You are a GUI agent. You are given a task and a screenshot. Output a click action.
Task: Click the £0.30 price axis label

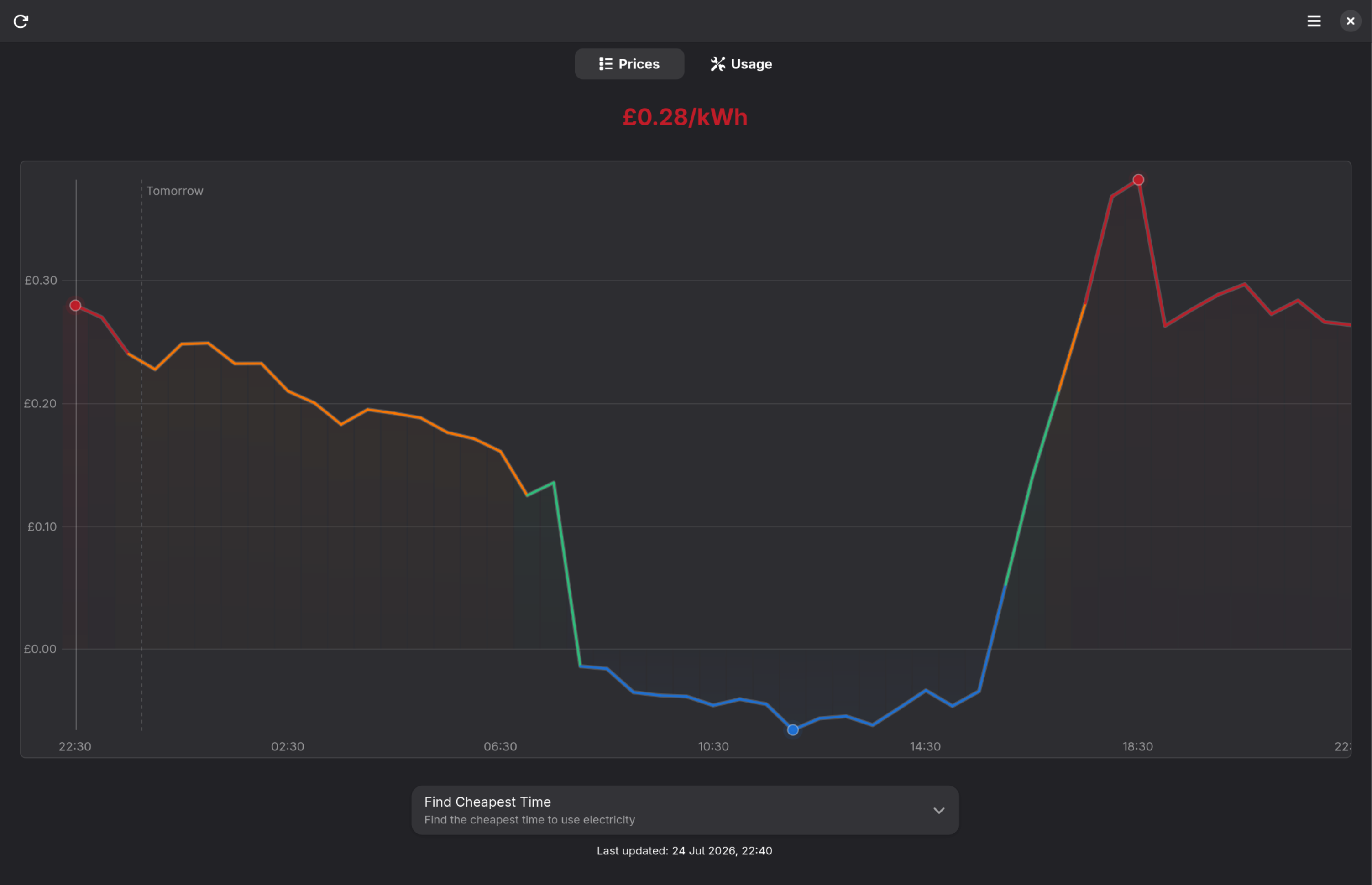click(41, 281)
